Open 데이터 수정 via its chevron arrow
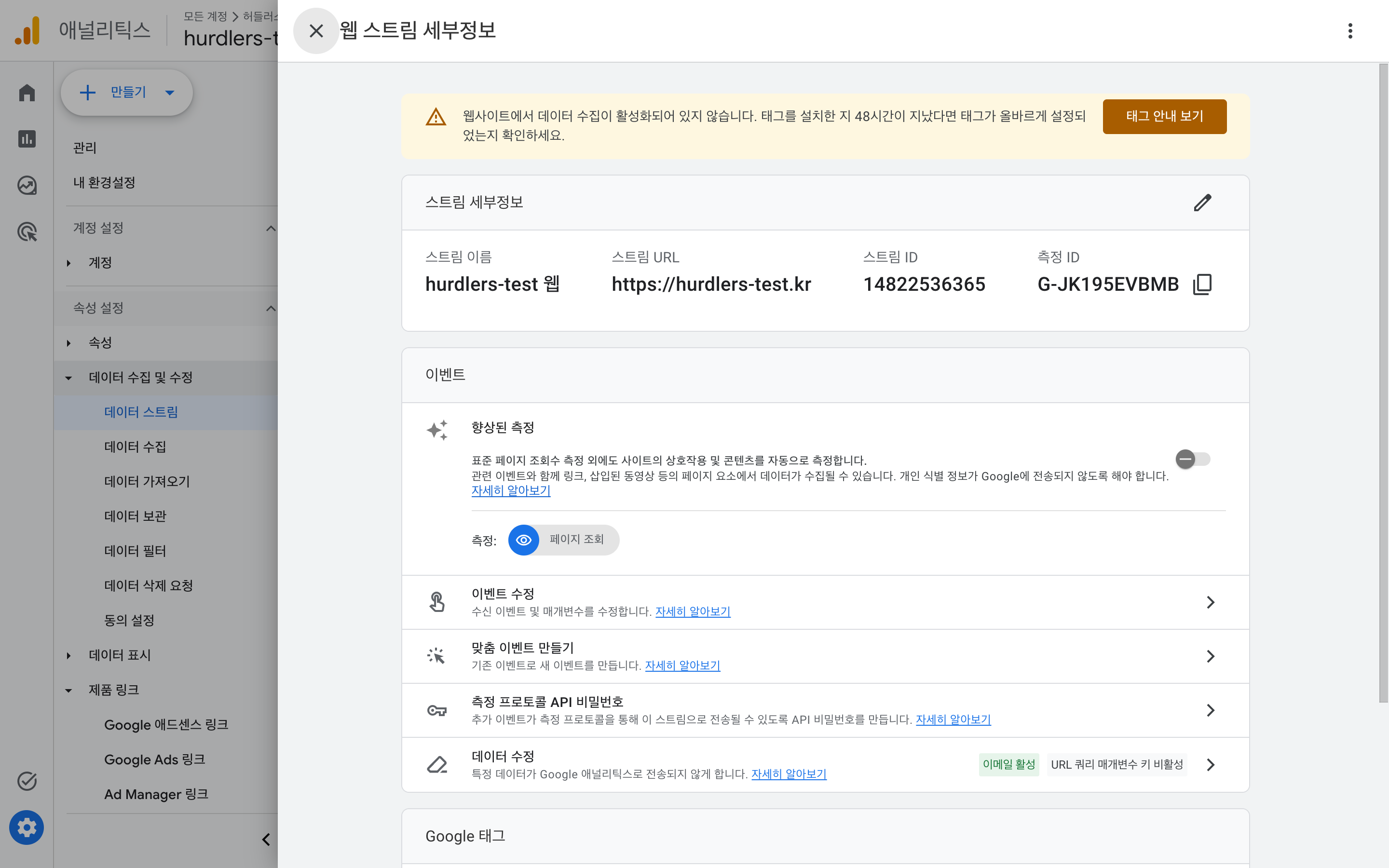 (x=1210, y=765)
